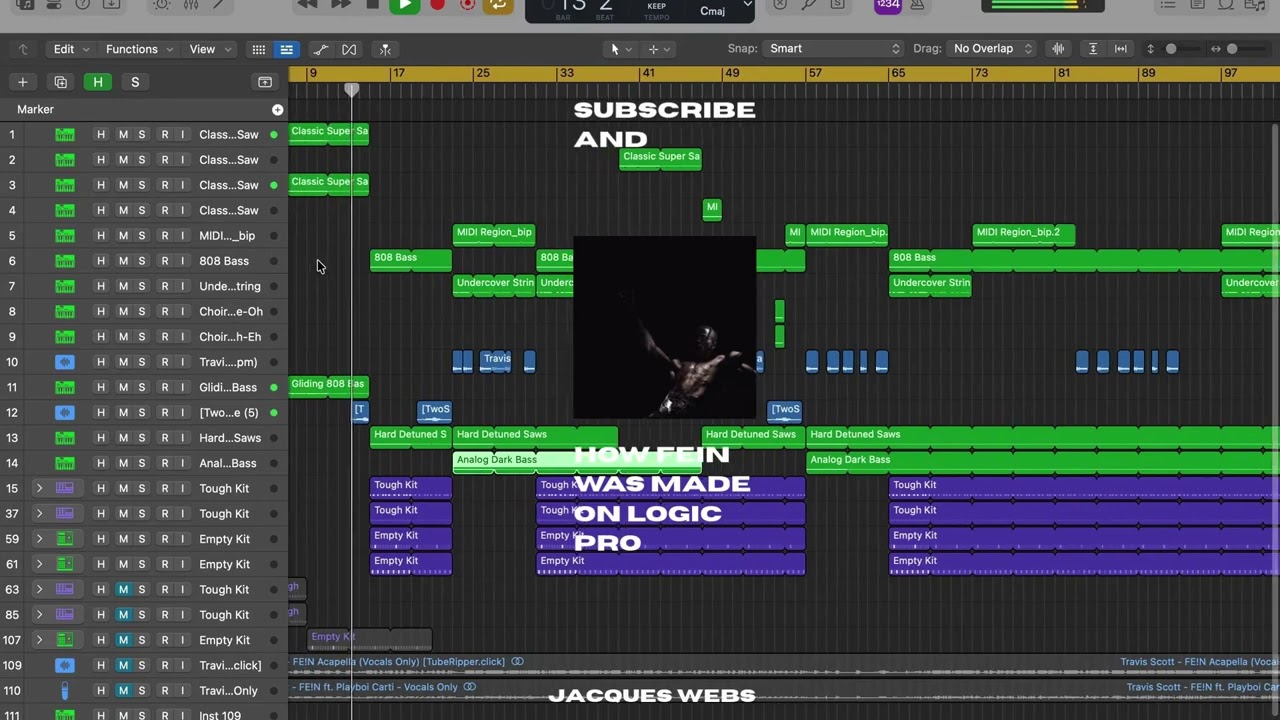This screenshot has width=1280, height=720.
Task: Click track 12 TwoS audio icon
Action: pyautogui.click(x=65, y=413)
